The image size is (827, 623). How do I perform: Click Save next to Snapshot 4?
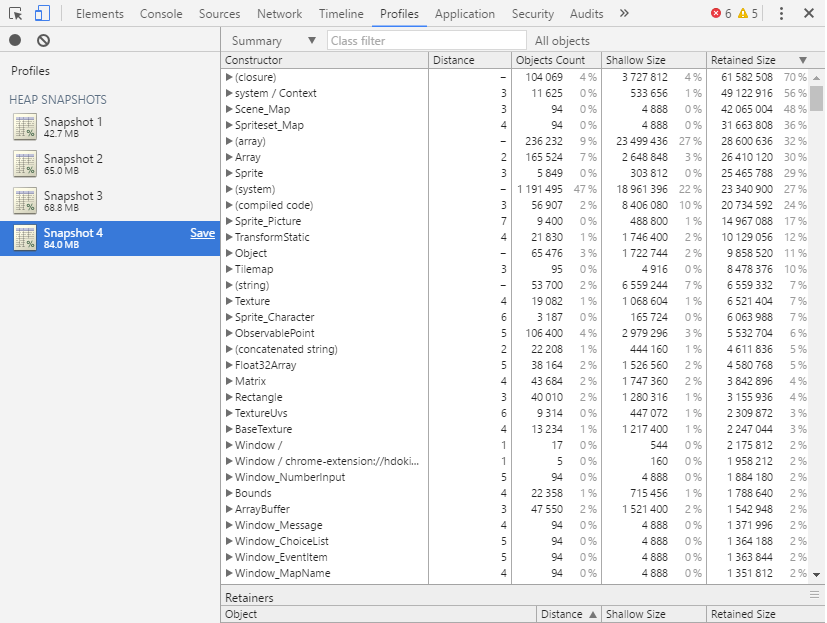pos(203,232)
